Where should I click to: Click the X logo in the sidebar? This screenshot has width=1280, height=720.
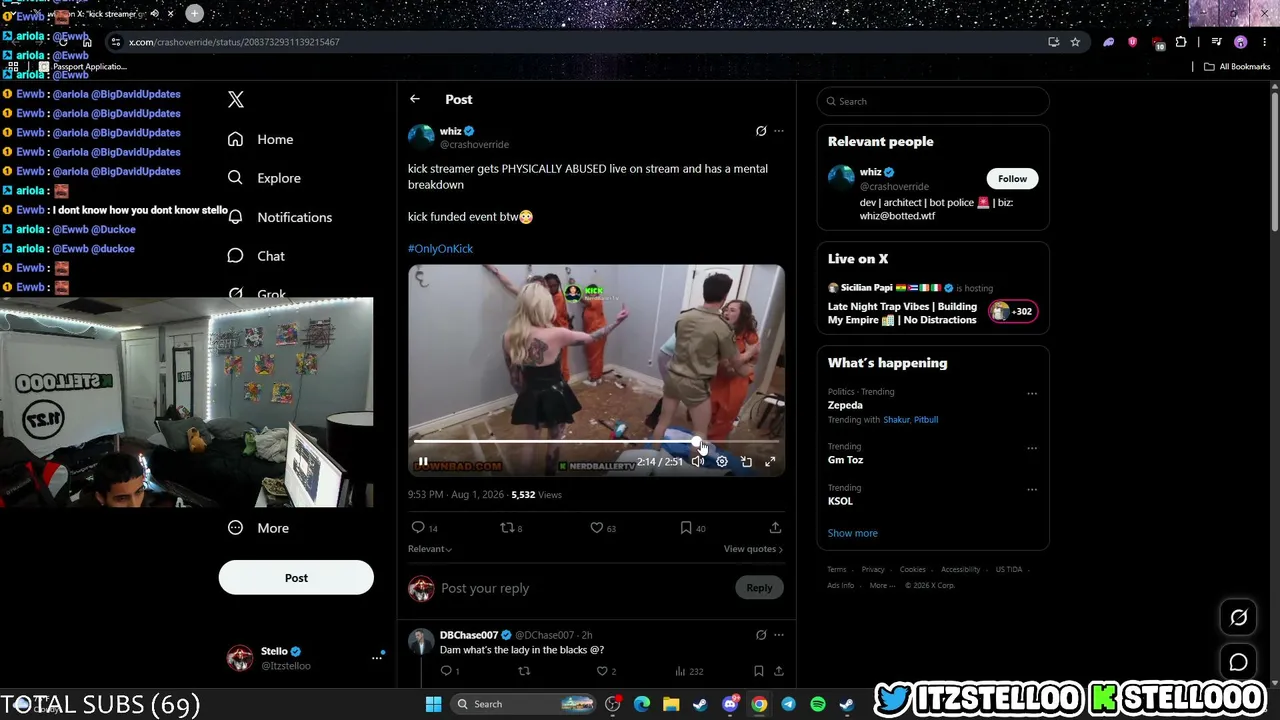236,99
